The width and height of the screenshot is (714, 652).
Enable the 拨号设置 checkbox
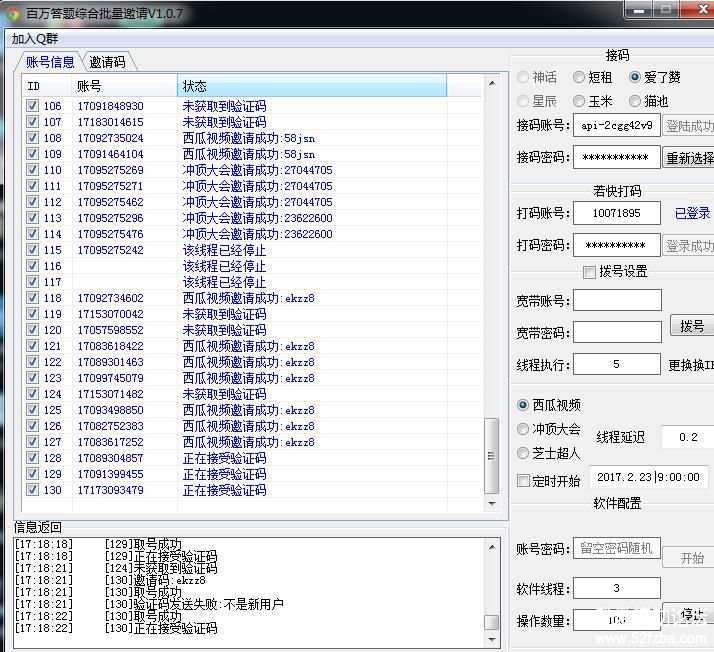click(589, 272)
